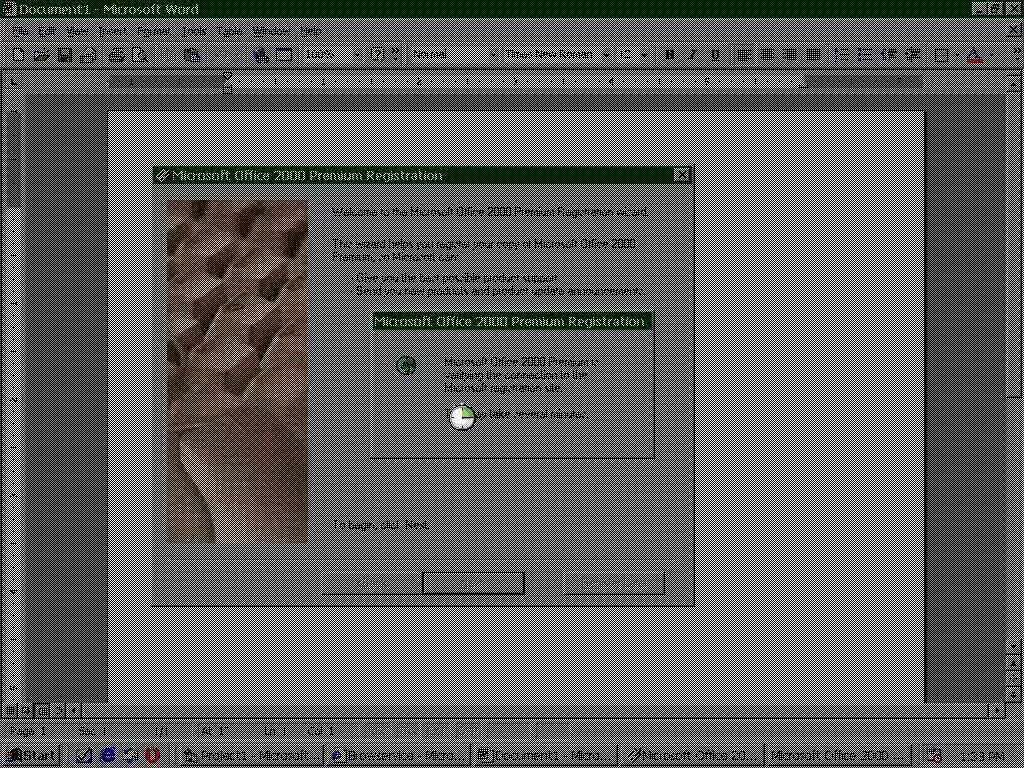Toggle Italic formatting

coord(692,55)
